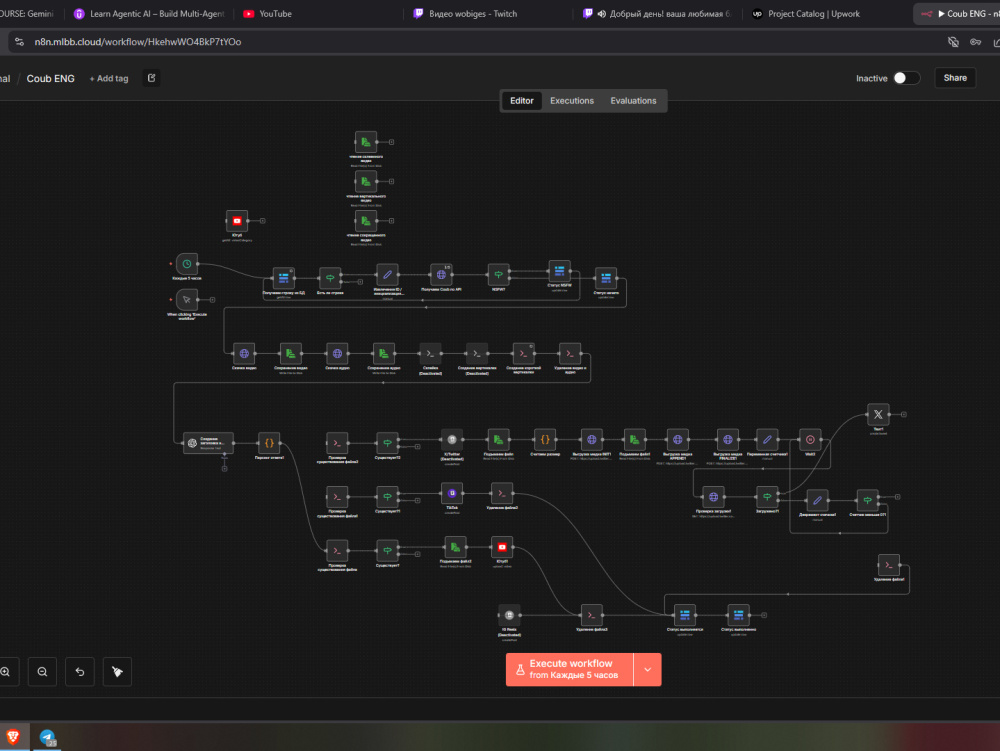This screenshot has height=751, width=1000.
Task: Zoom out of the workflow canvas
Action: point(42,672)
